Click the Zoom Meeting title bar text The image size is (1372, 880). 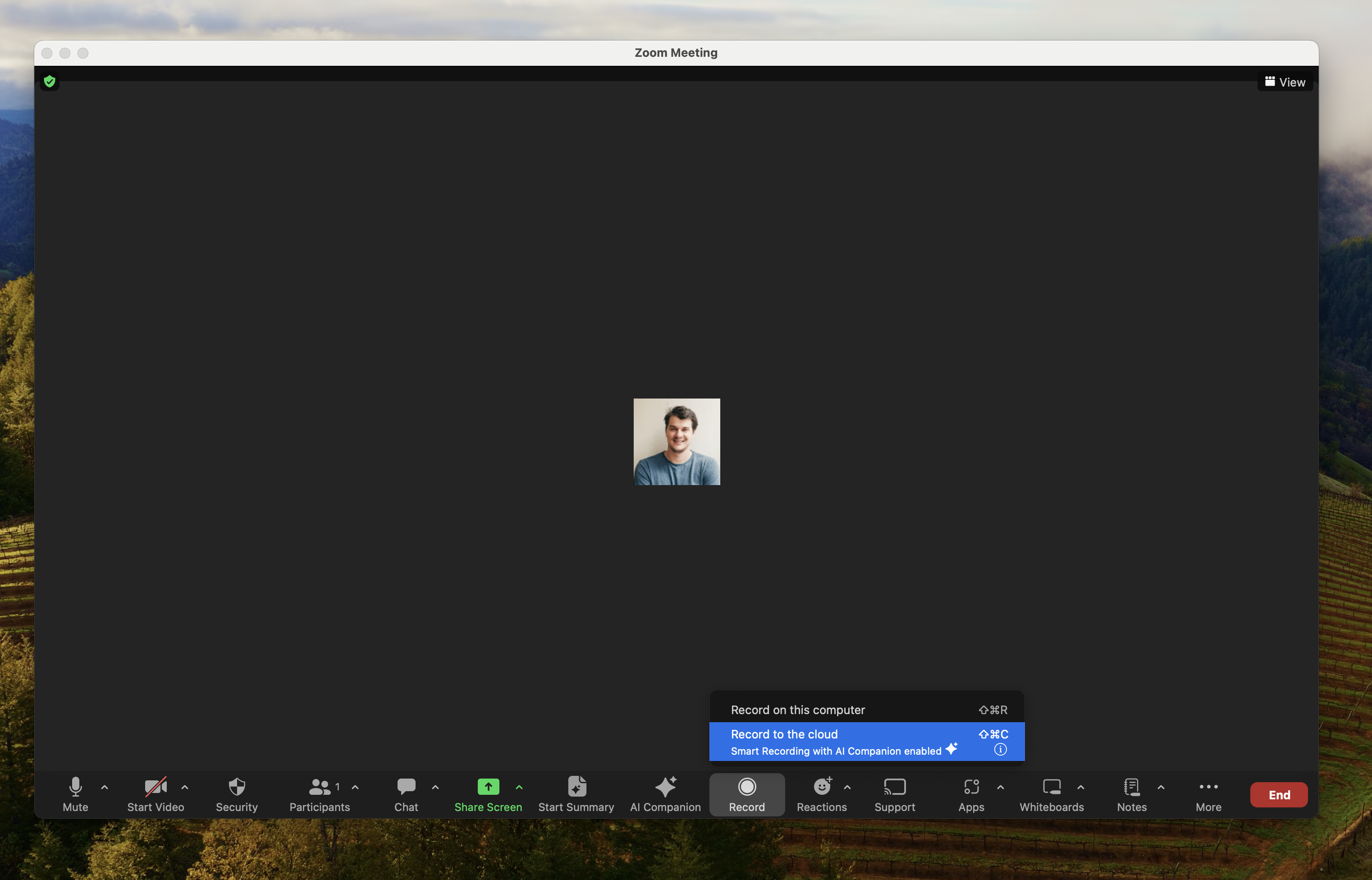(676, 53)
